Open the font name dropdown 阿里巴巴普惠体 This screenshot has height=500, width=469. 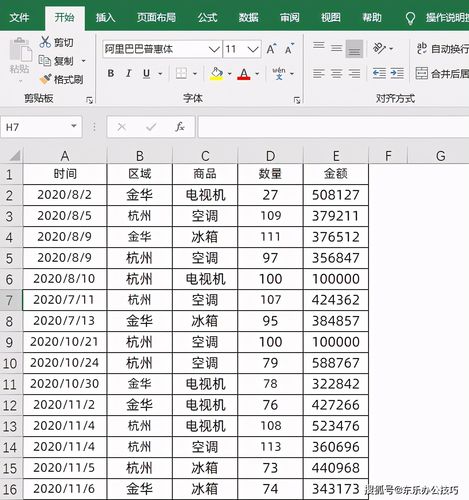pyautogui.click(x=214, y=50)
